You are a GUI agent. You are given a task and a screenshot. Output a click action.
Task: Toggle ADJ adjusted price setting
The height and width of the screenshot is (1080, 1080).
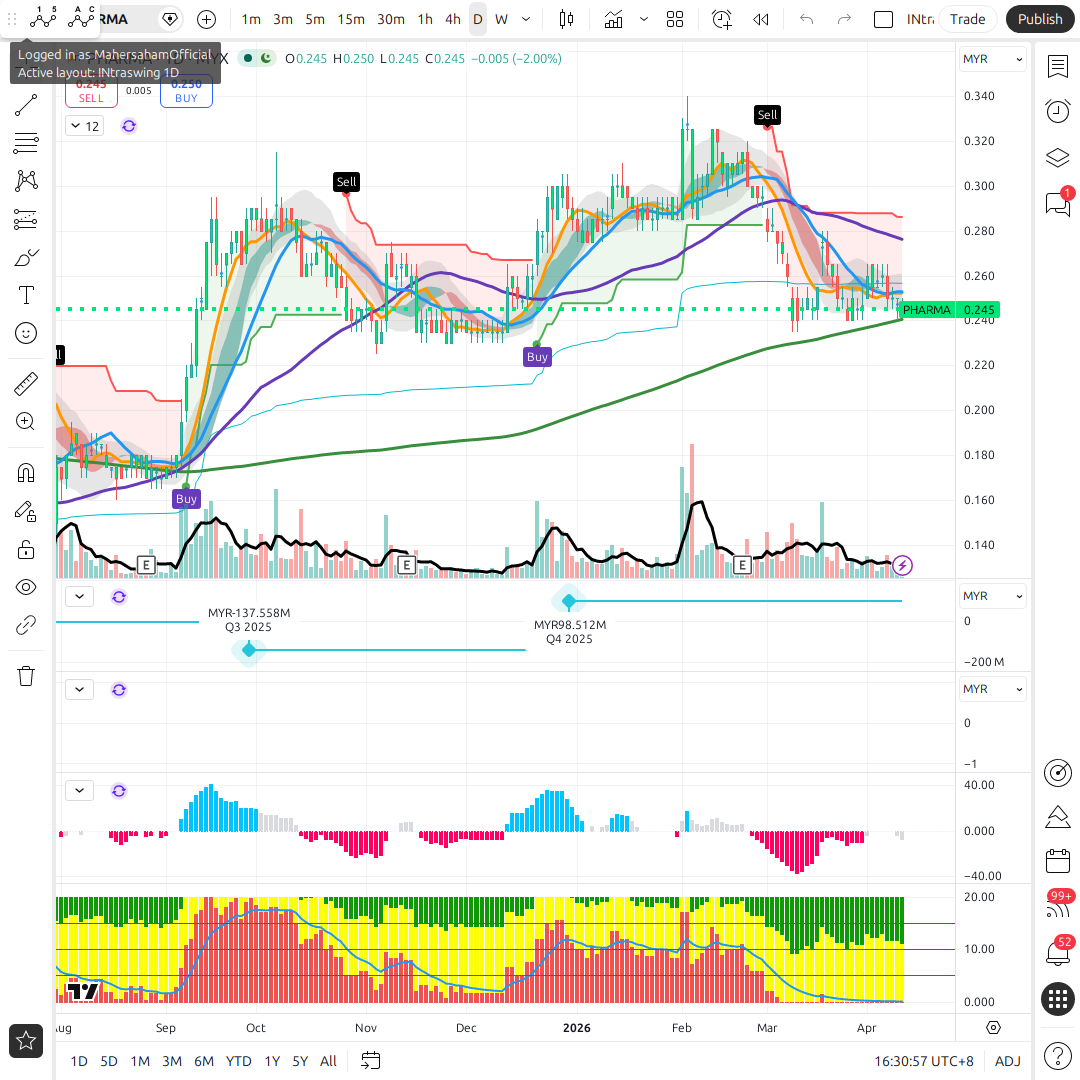1007,1061
